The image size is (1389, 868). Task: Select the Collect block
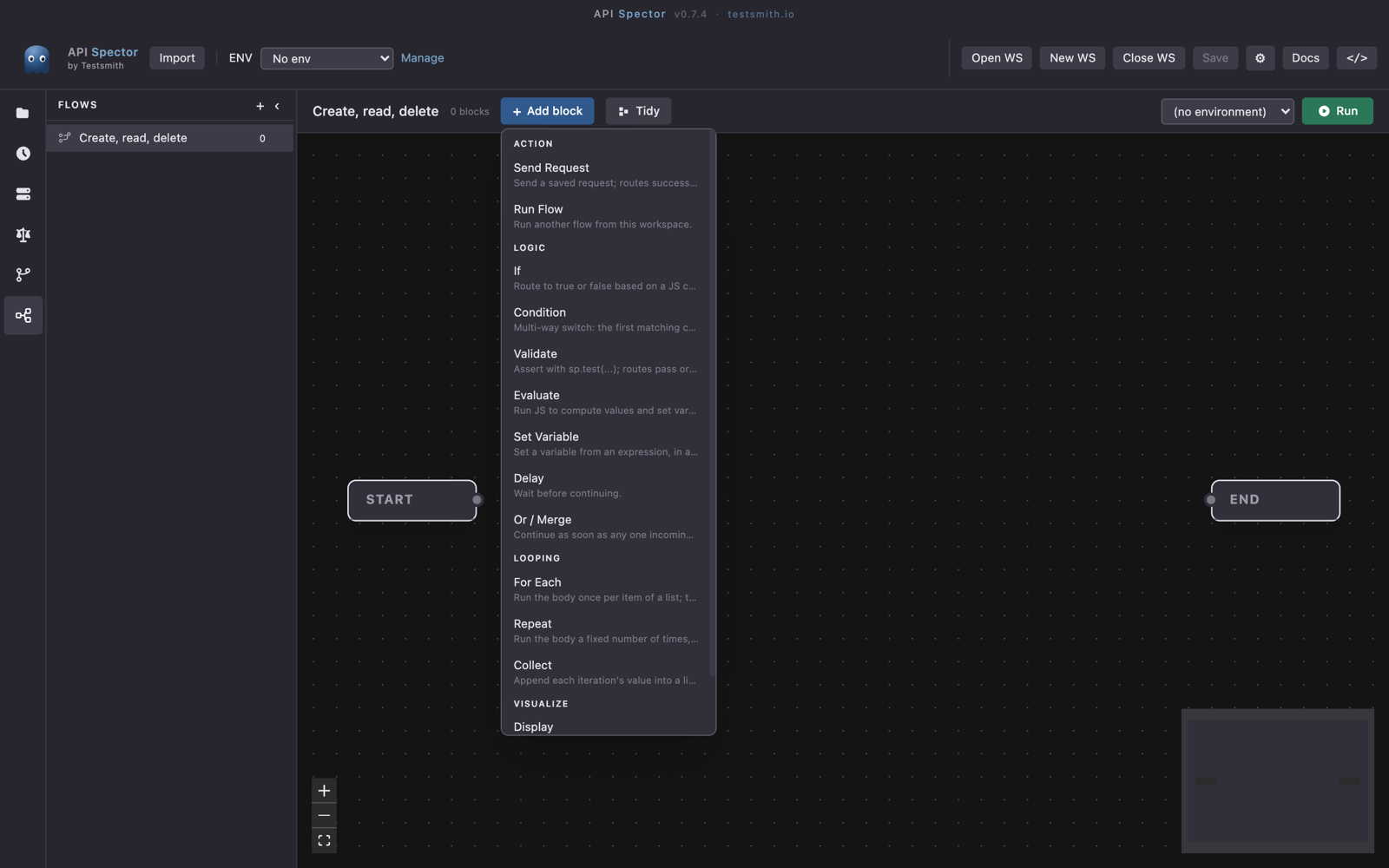pos(606,672)
